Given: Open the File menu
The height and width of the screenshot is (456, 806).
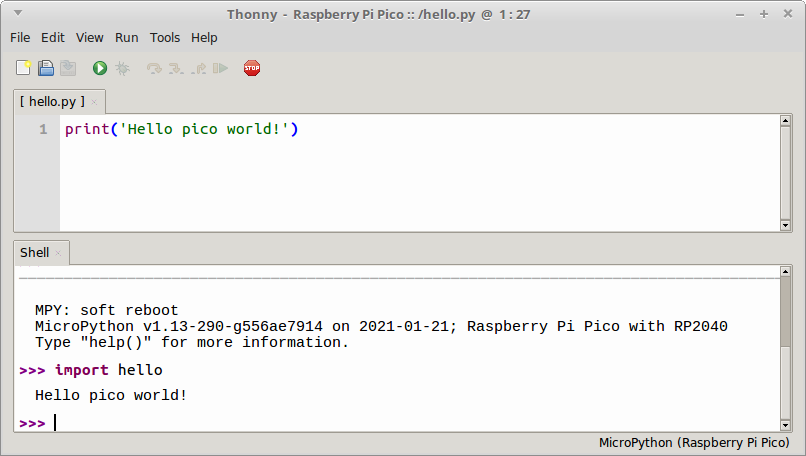Looking at the screenshot, I should coord(20,38).
